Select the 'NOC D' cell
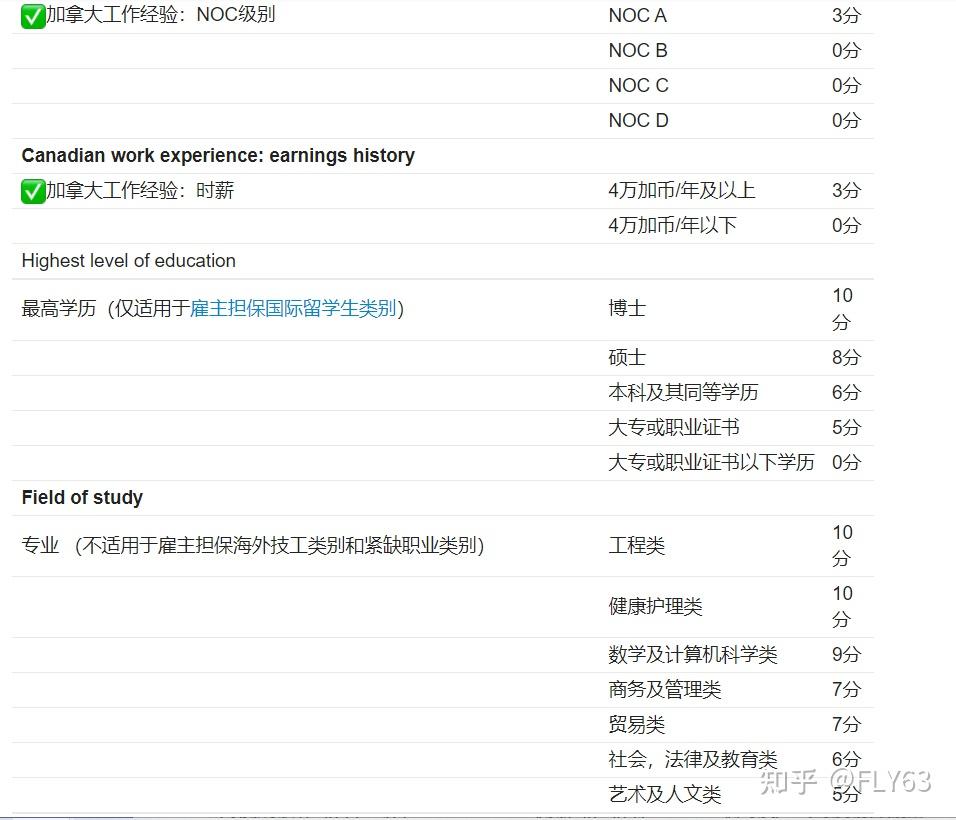Image resolution: width=956 pixels, height=820 pixels. coord(638,121)
